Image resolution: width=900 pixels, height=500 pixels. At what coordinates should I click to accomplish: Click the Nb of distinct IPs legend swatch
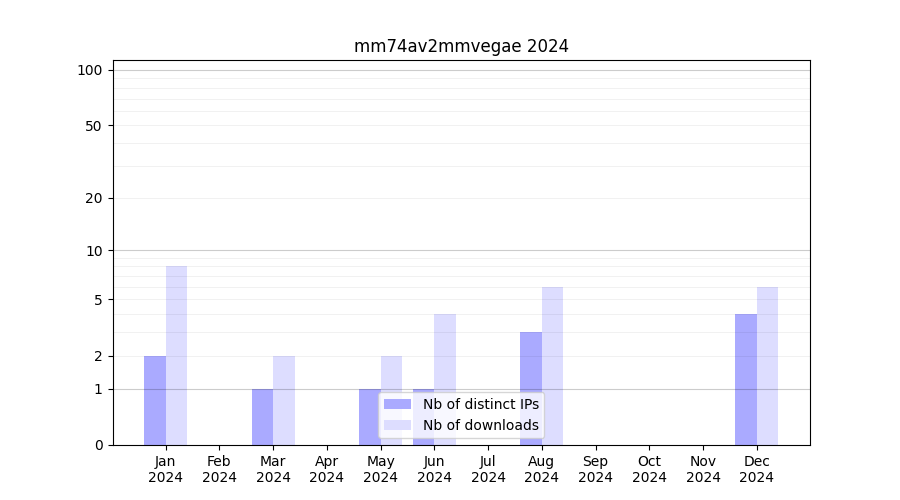397,404
